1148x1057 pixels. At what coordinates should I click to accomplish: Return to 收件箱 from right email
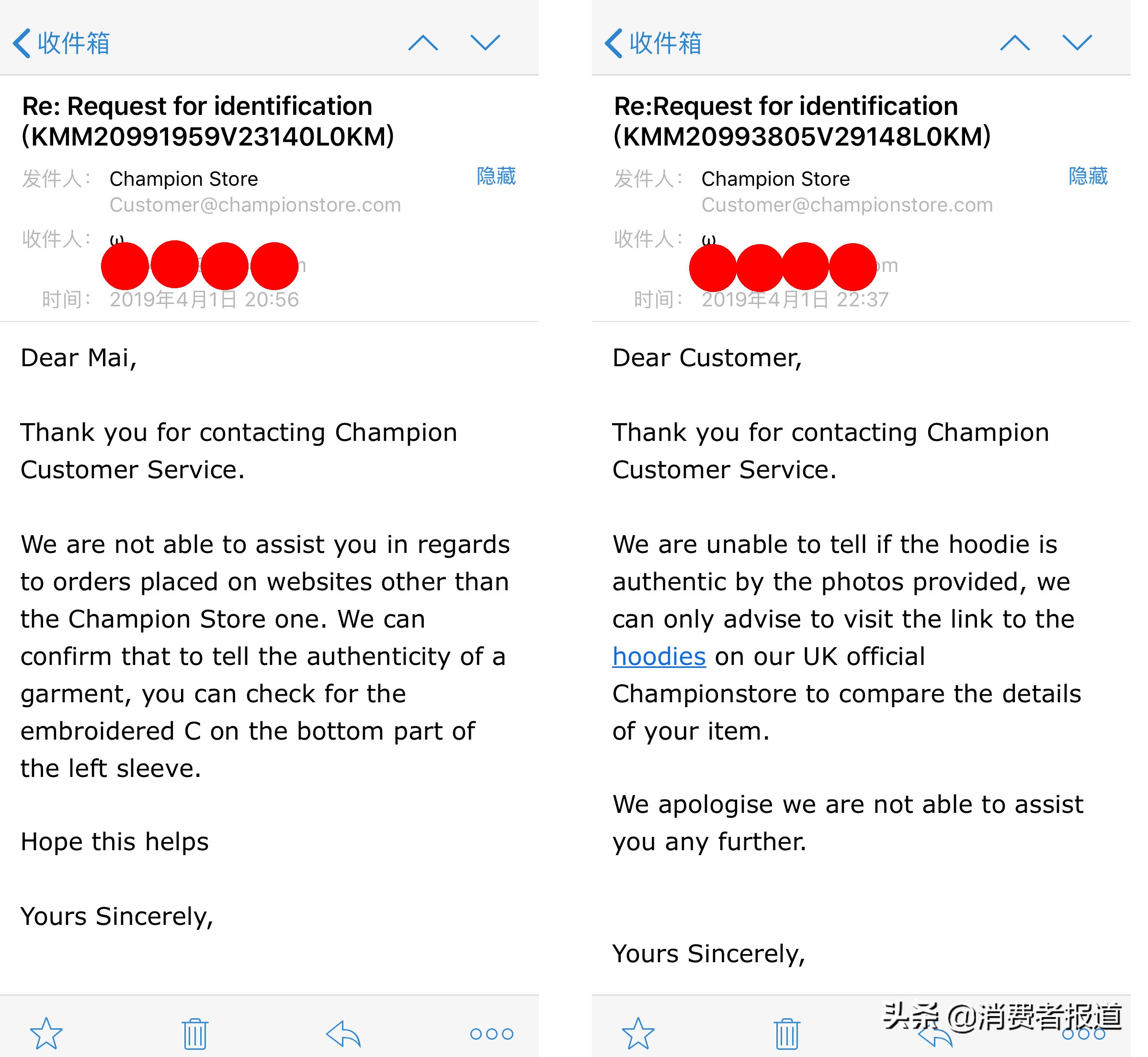click(x=654, y=44)
